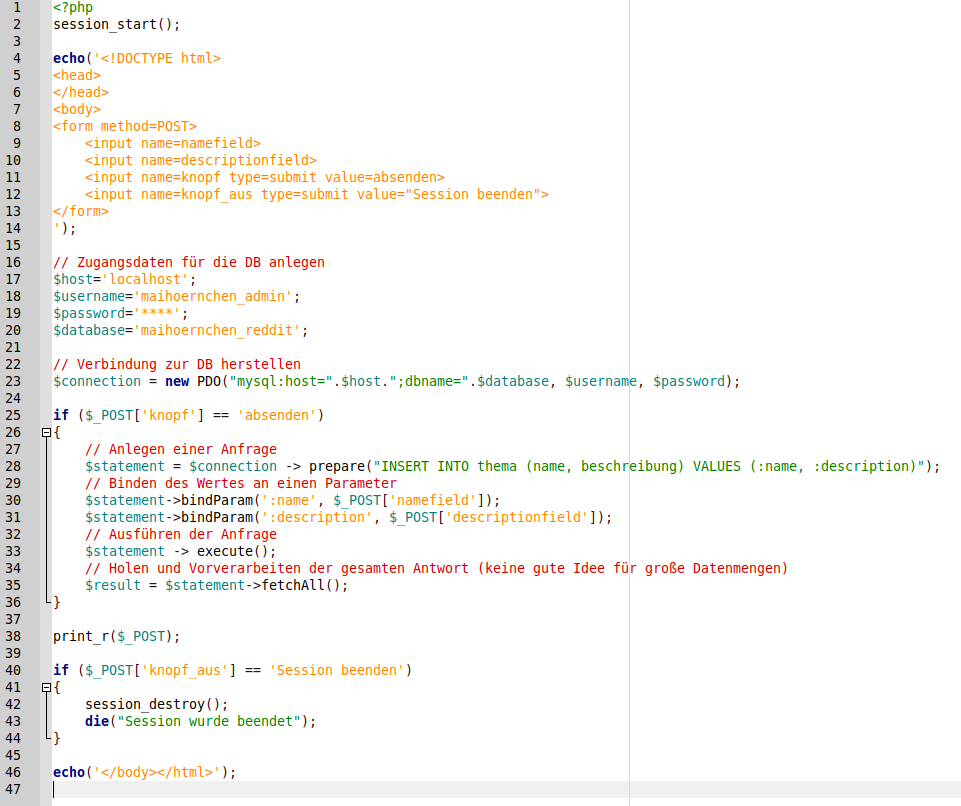Click the session_destroy() call
Image resolution: width=961 pixels, height=806 pixels.
click(156, 704)
